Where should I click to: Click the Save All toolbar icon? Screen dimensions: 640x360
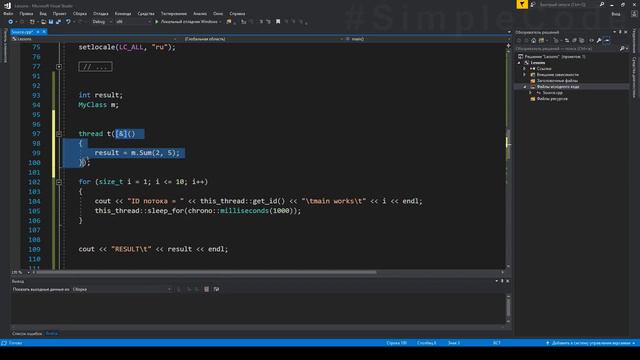tap(58, 22)
